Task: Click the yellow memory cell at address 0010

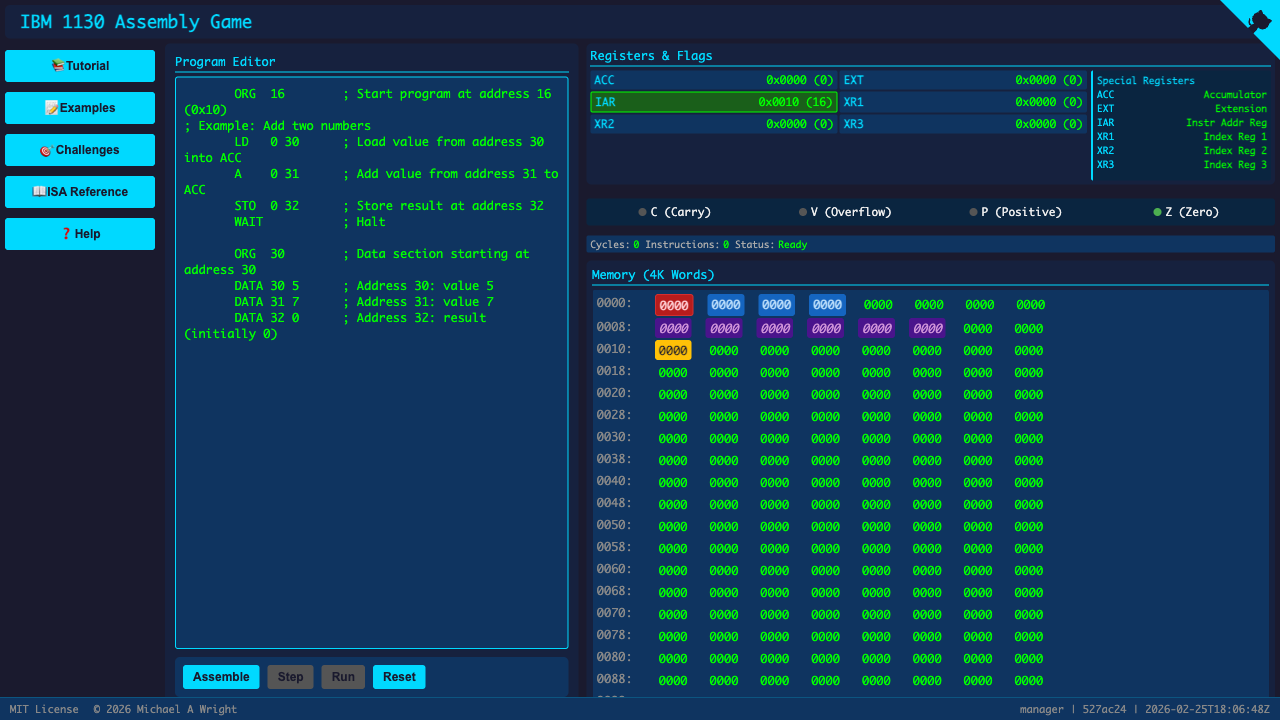Action: click(673, 351)
